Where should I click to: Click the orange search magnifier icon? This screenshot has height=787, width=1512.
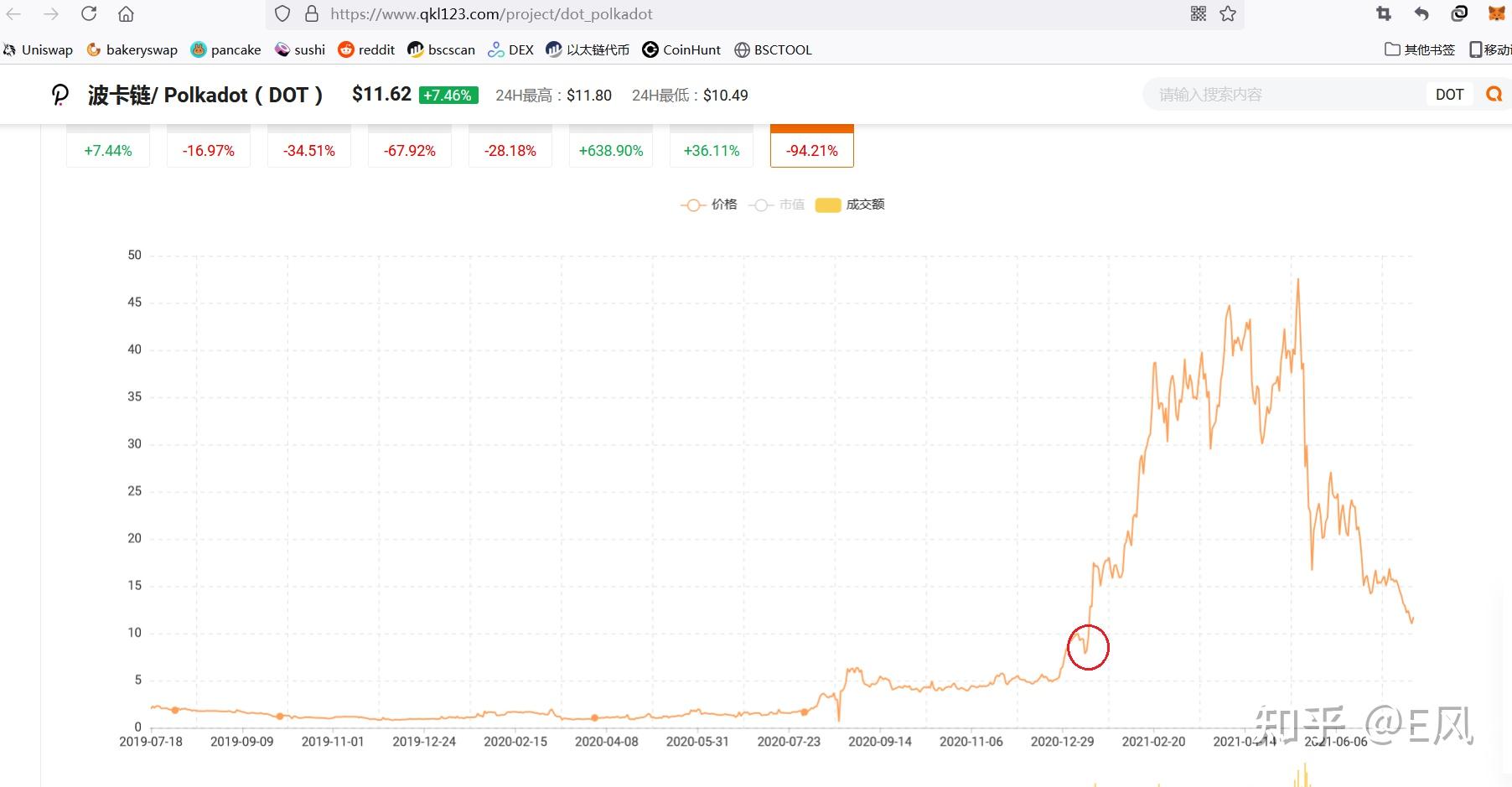point(1494,95)
